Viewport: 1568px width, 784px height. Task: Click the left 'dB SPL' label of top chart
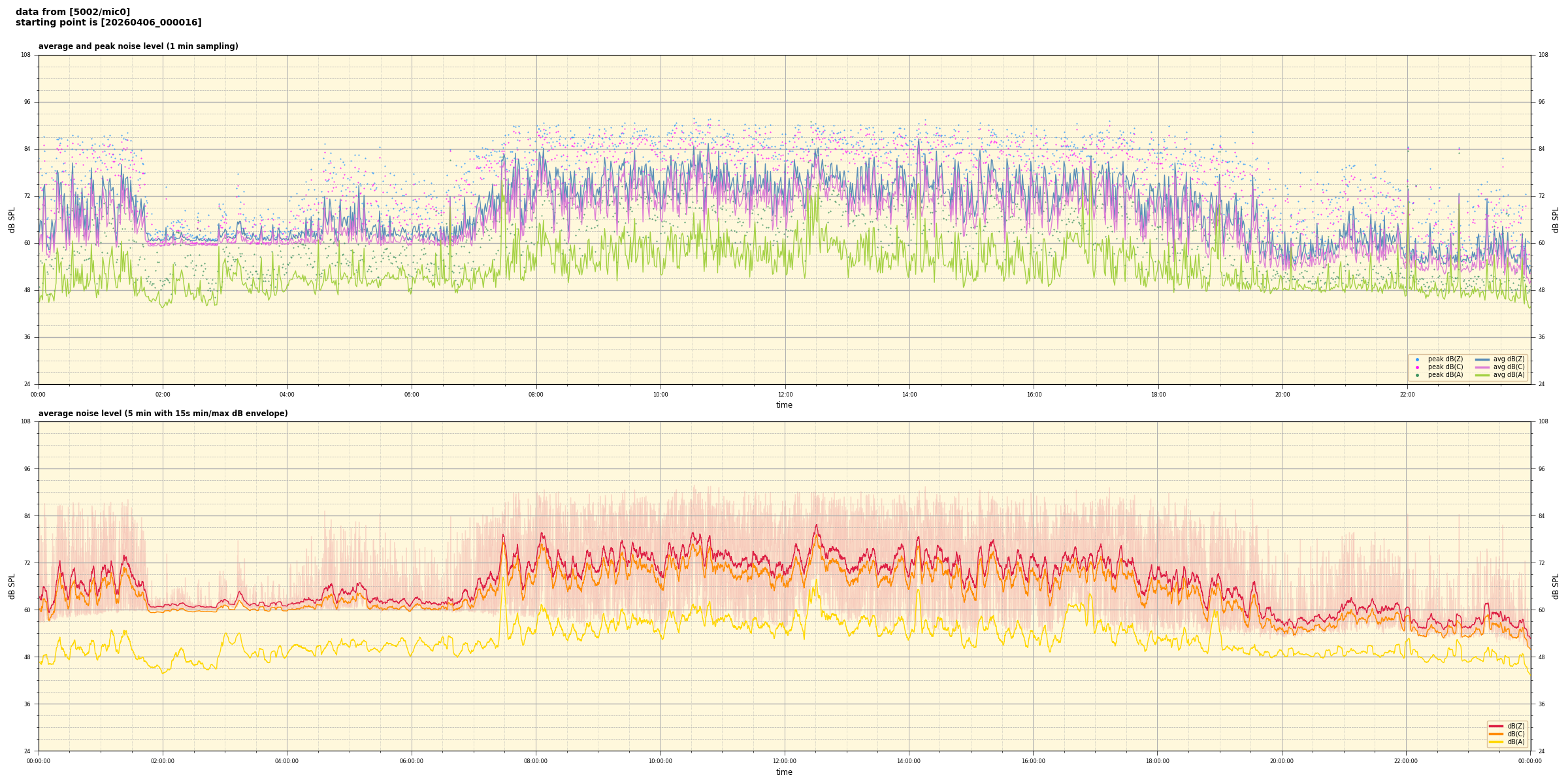pos(12,220)
